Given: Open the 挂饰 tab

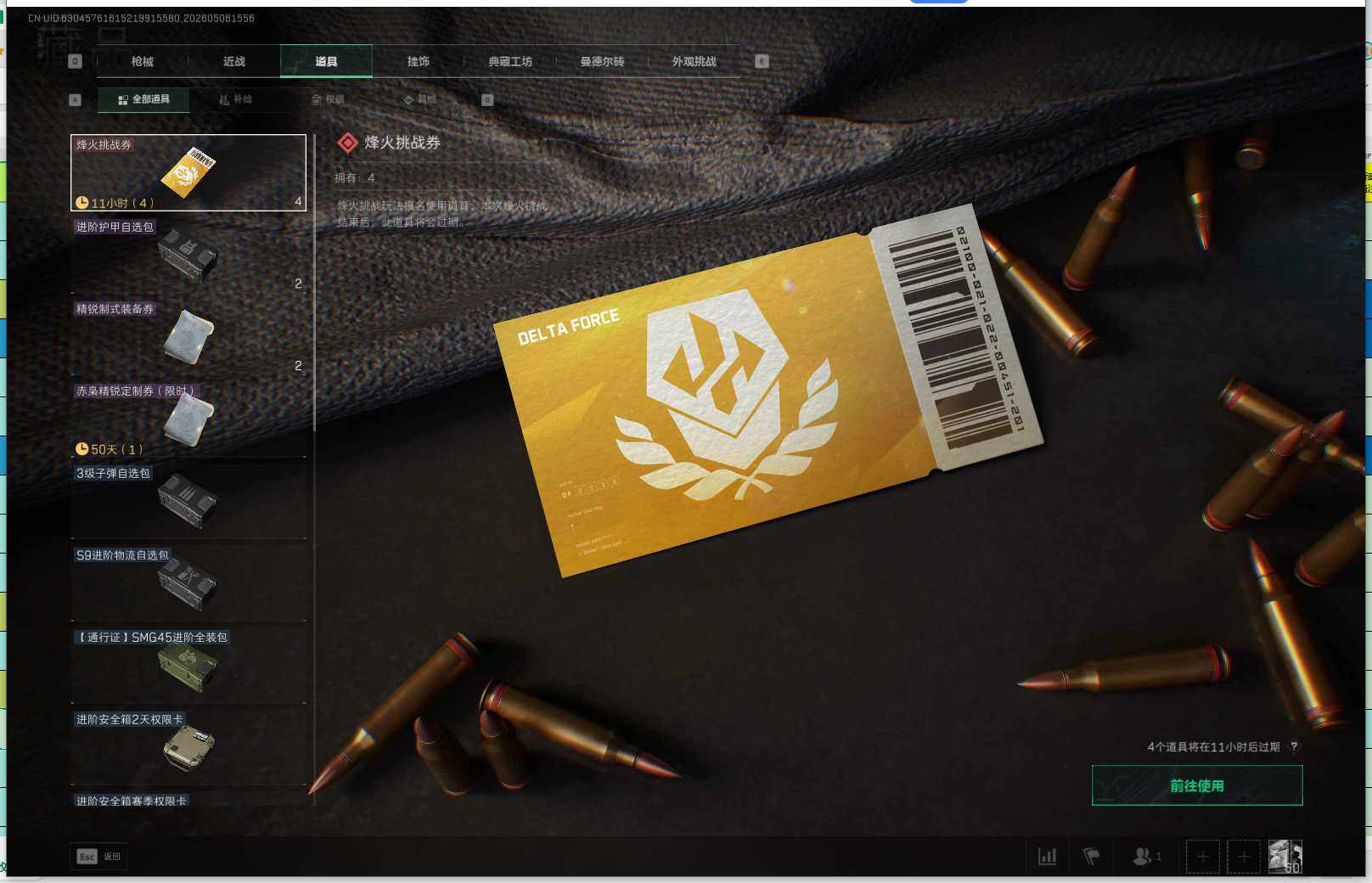Looking at the screenshot, I should coord(418,61).
